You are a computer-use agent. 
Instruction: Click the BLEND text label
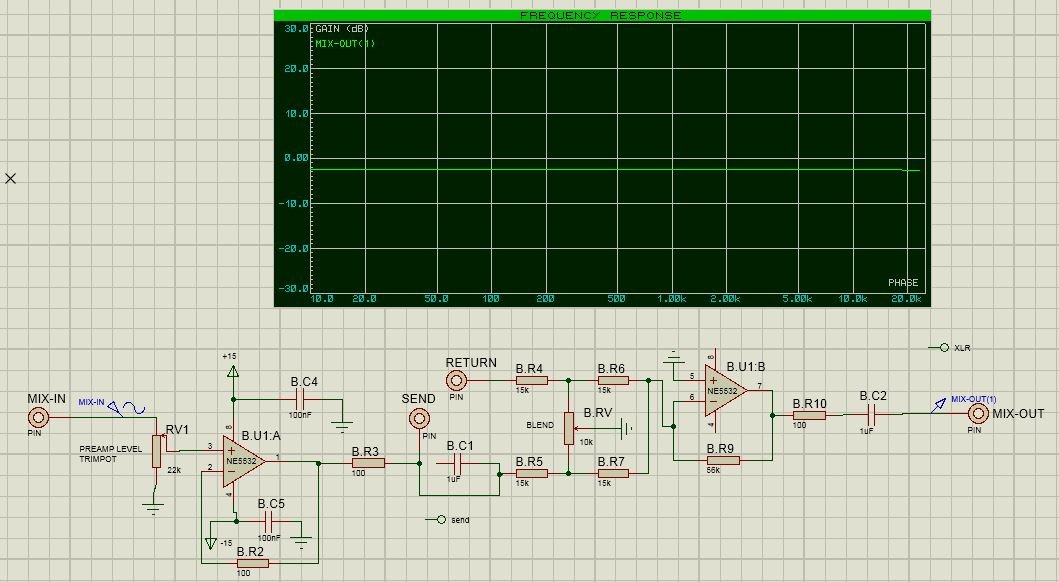540,425
